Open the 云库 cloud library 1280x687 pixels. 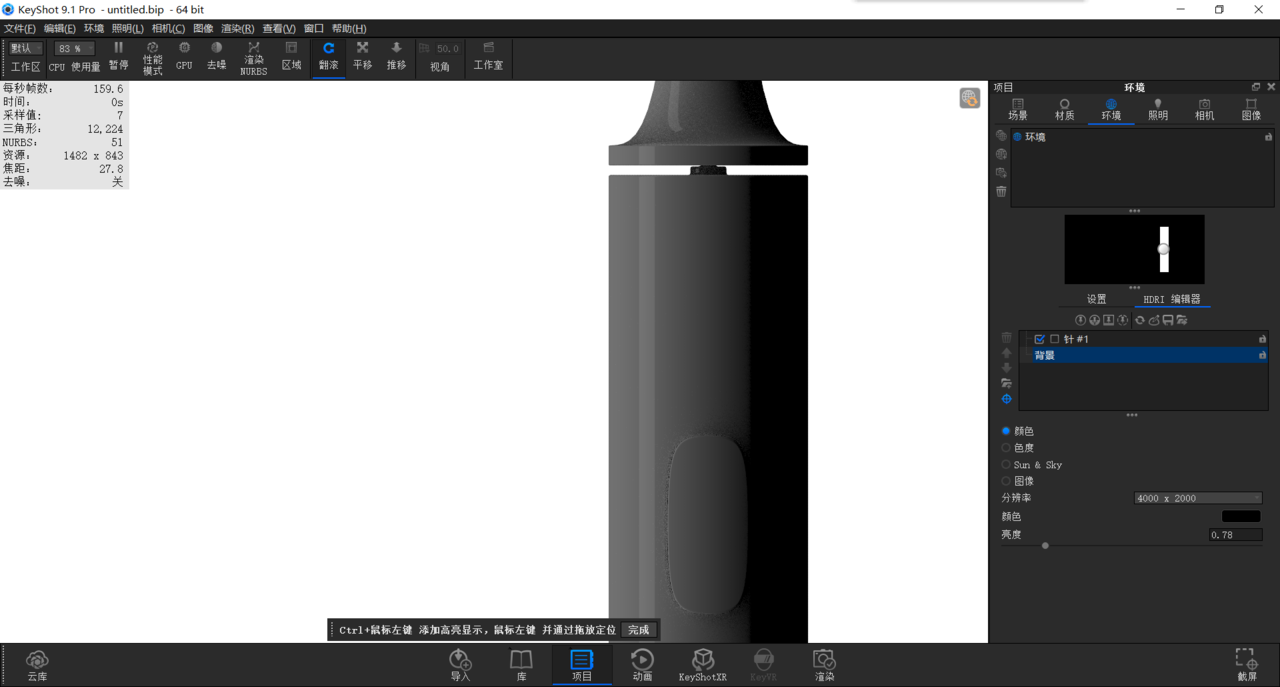coord(37,665)
